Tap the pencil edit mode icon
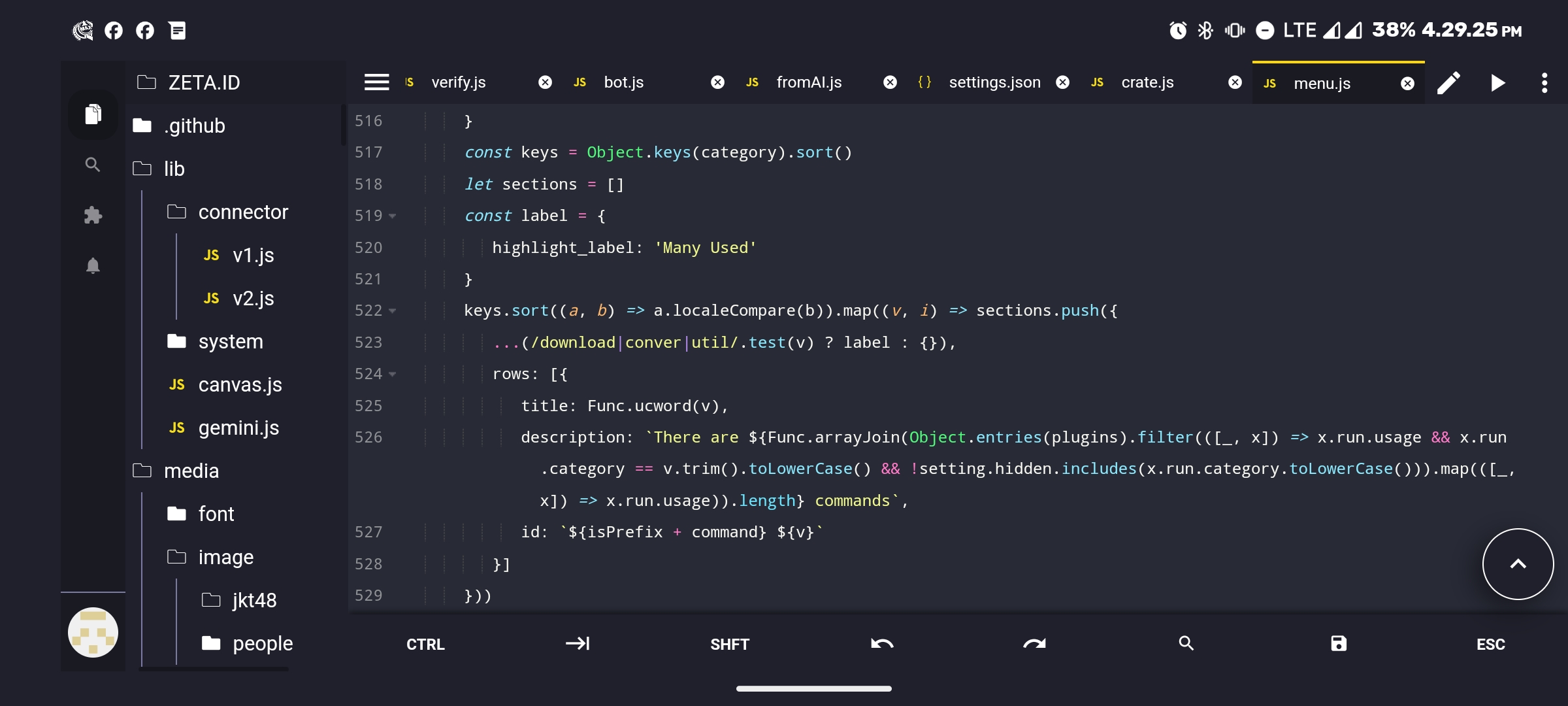1568x706 pixels. pos(1448,83)
